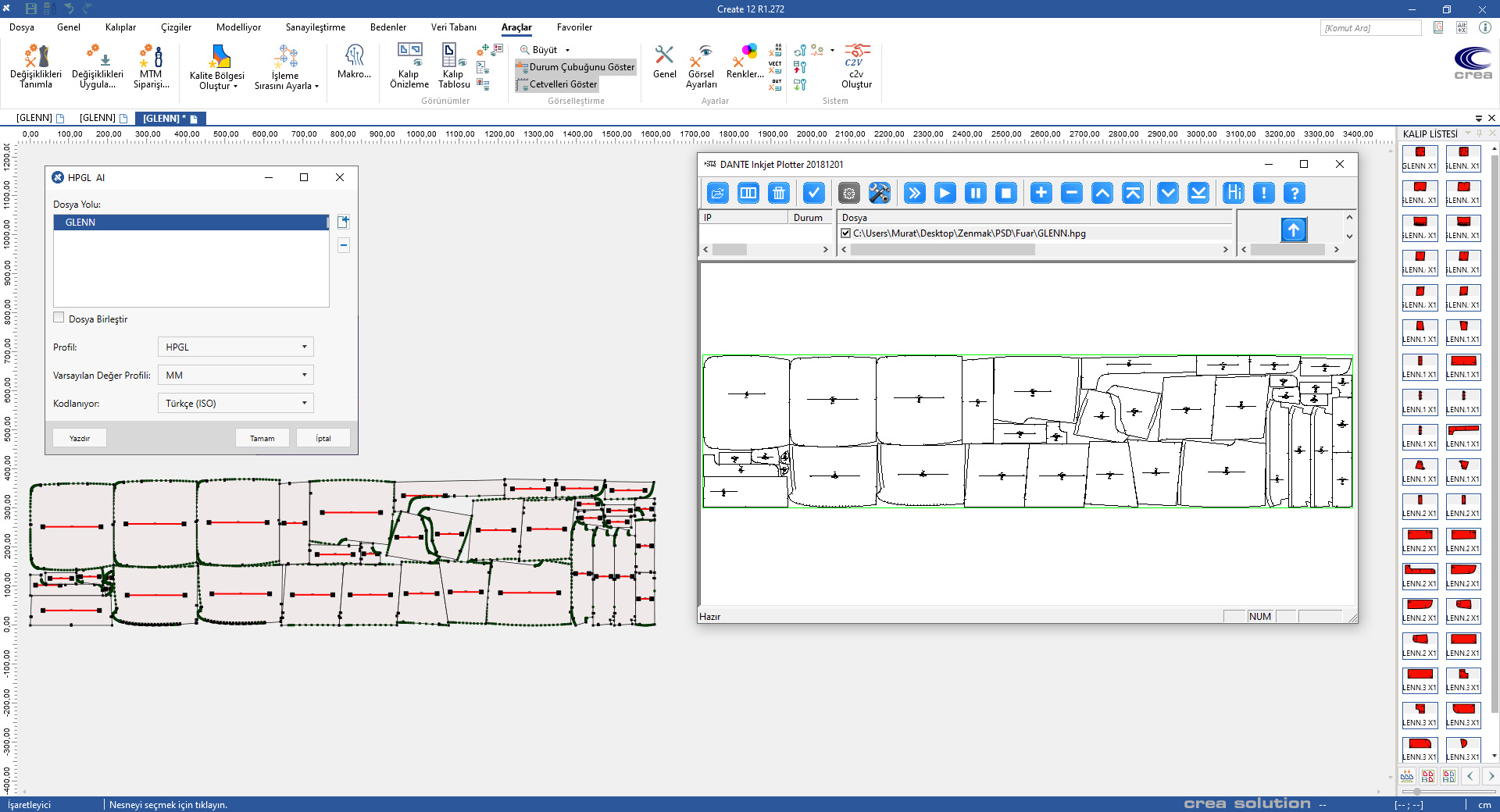Open the Sanayileştirme menu tab
This screenshot has width=1500, height=812.
click(315, 27)
